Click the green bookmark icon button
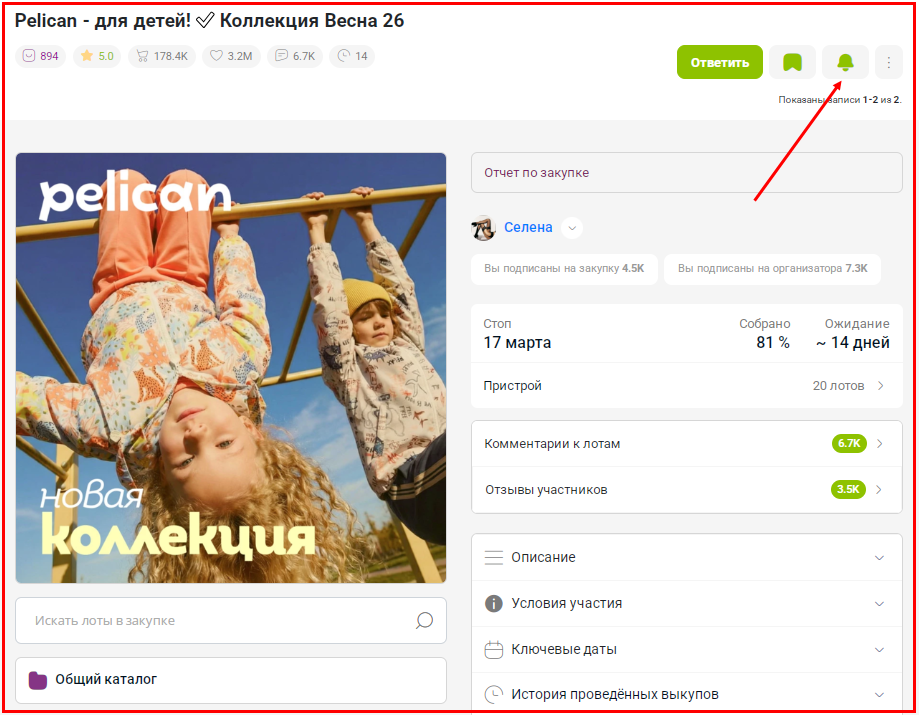Image resolution: width=919 pixels, height=715 pixels. 792,62
